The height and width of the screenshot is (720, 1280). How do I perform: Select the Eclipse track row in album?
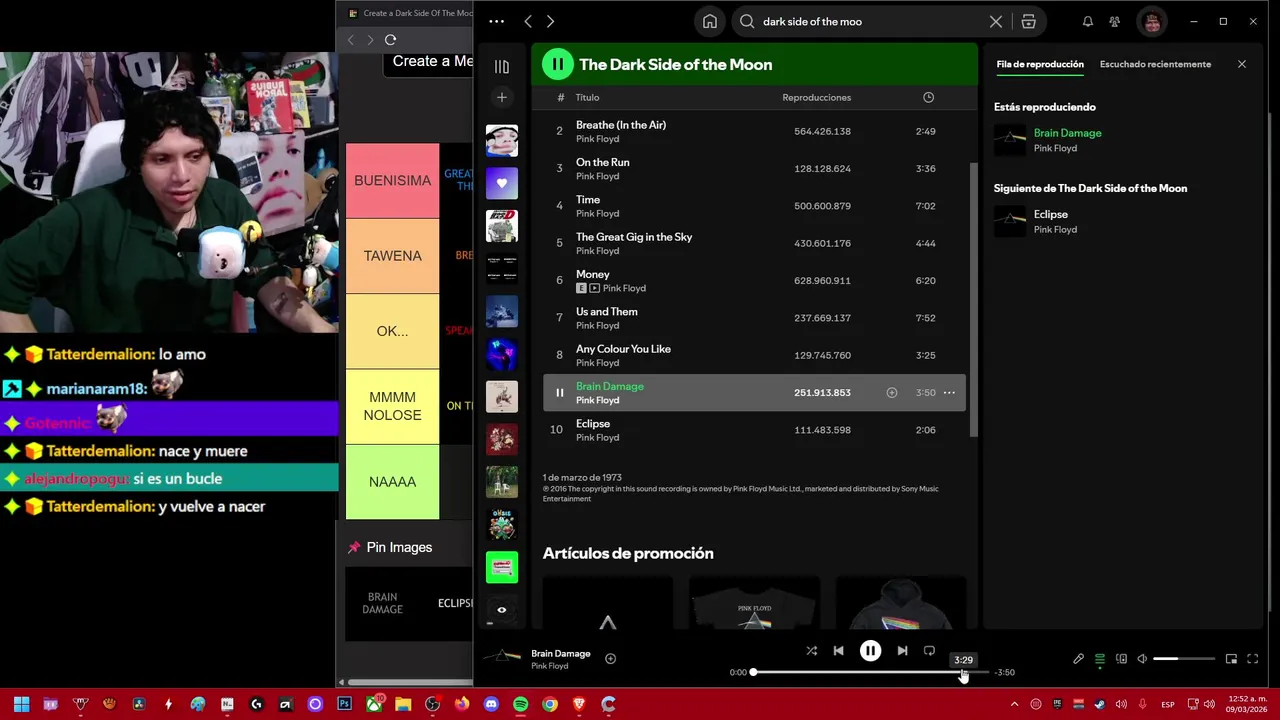coord(755,430)
